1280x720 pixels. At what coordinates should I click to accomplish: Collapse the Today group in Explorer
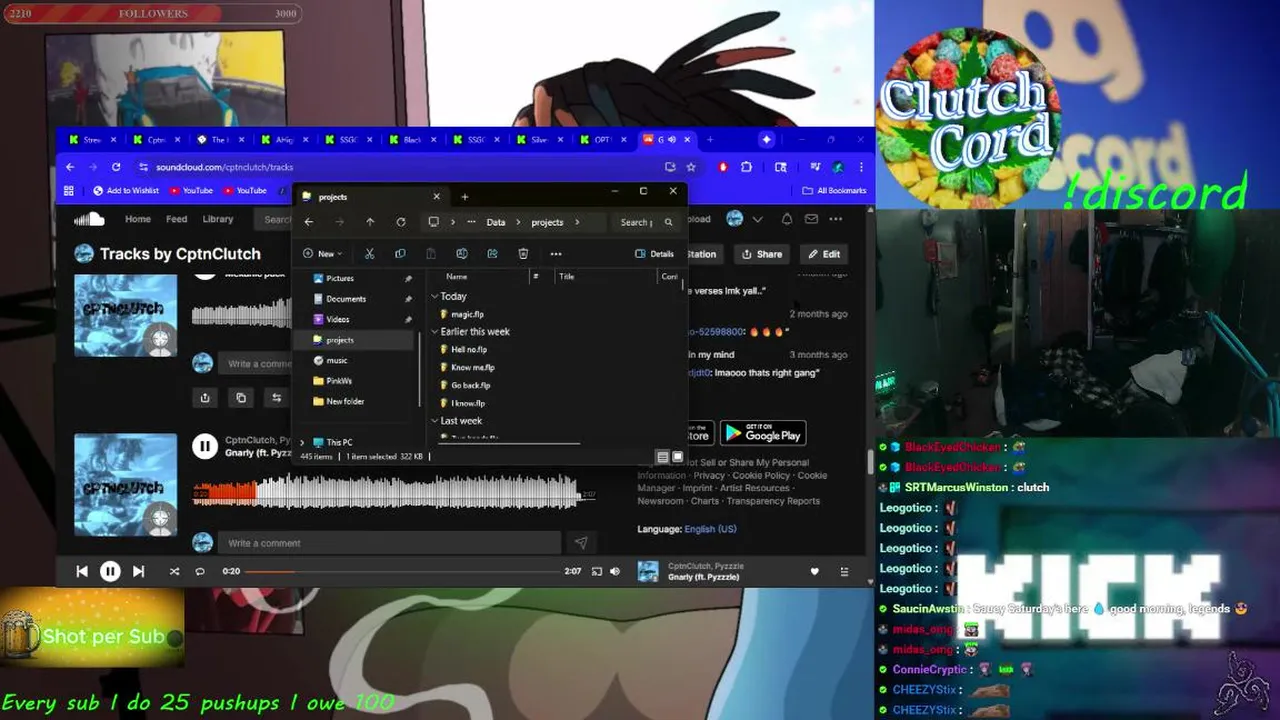(x=435, y=297)
